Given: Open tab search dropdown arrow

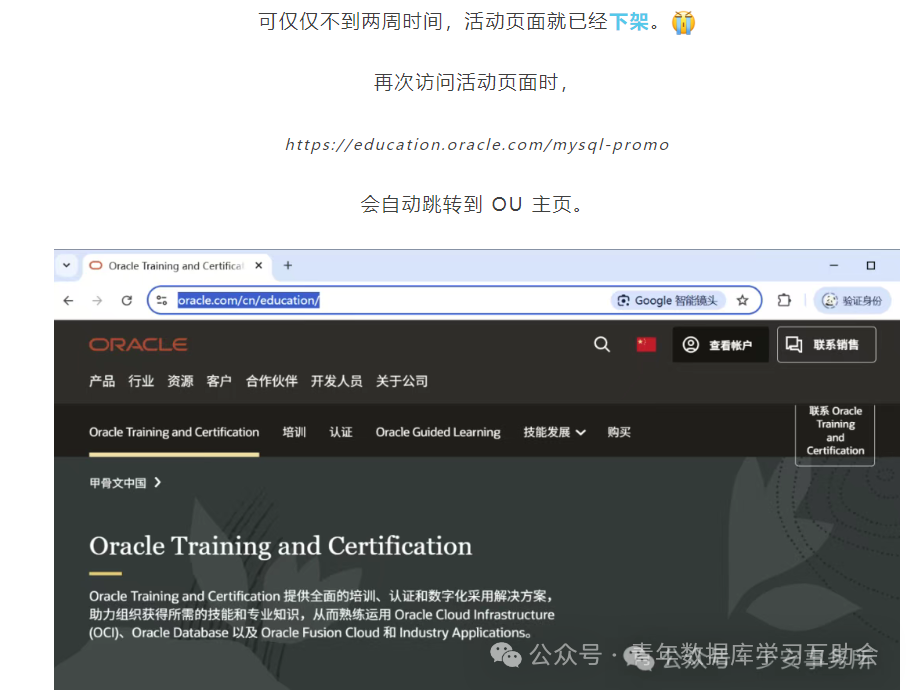Looking at the screenshot, I should pyautogui.click(x=67, y=265).
